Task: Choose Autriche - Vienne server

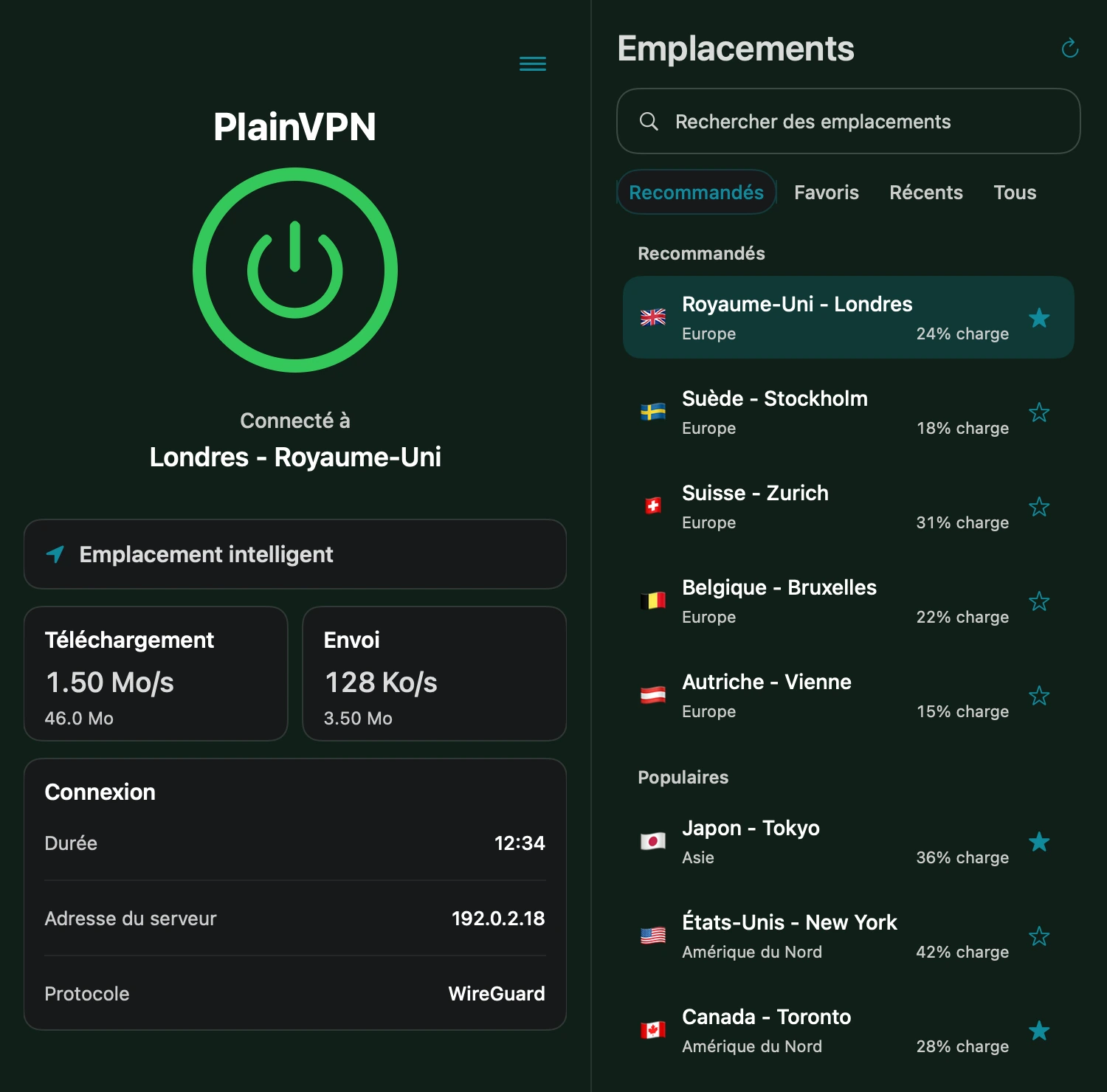Action: click(849, 696)
